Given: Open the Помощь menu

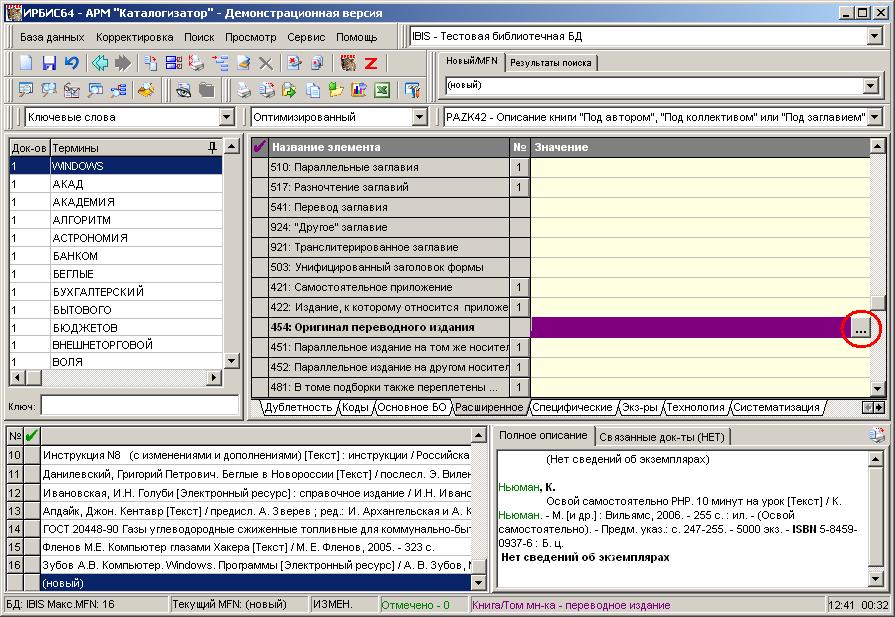Looking at the screenshot, I should click(x=357, y=37).
